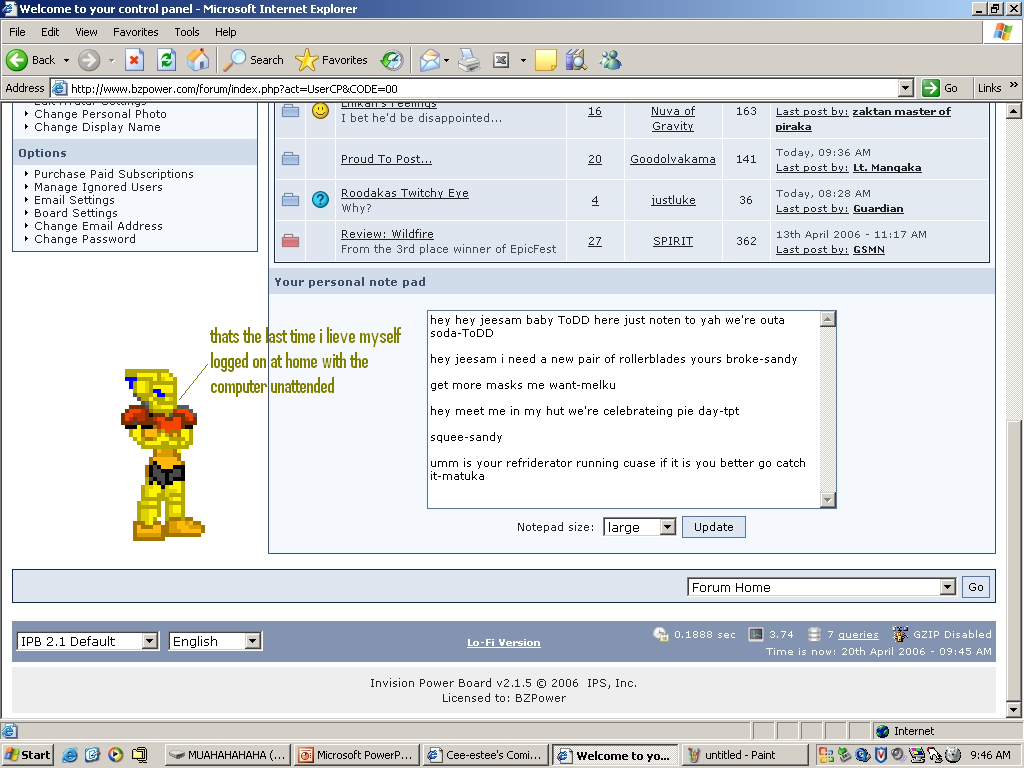Open the Forward button history dropdown arrow
The height and width of the screenshot is (768, 1024).
111,60
